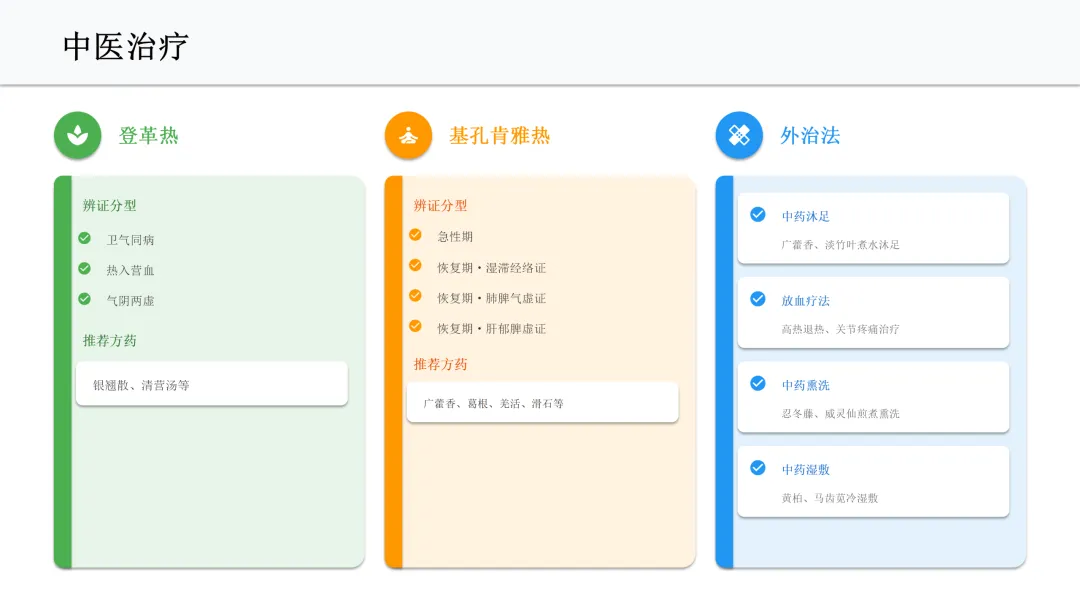Click the green check beside 气阴两虚
Screen dimensions: 1080x608
[x=85, y=298]
